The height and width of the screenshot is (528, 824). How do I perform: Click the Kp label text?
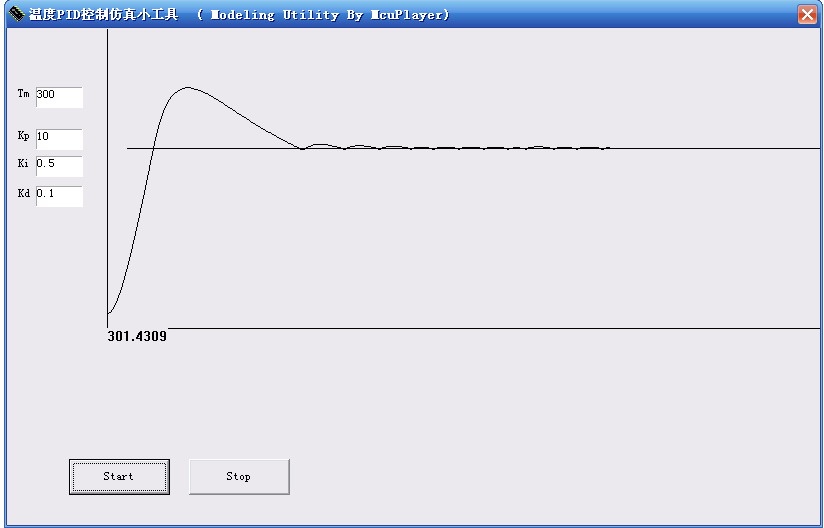23,136
